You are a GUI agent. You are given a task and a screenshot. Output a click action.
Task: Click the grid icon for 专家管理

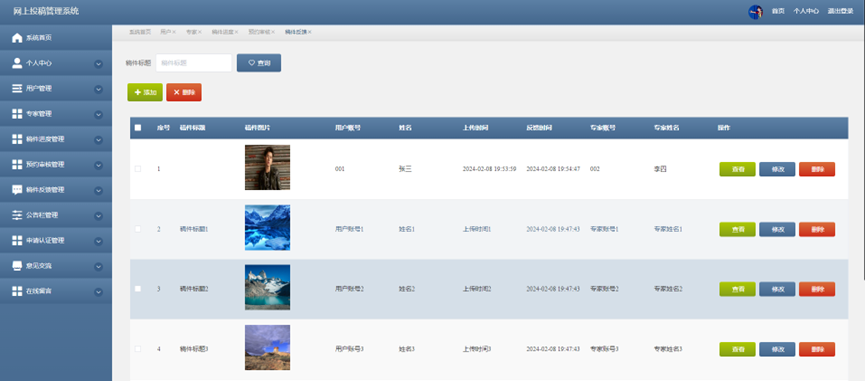[17, 114]
